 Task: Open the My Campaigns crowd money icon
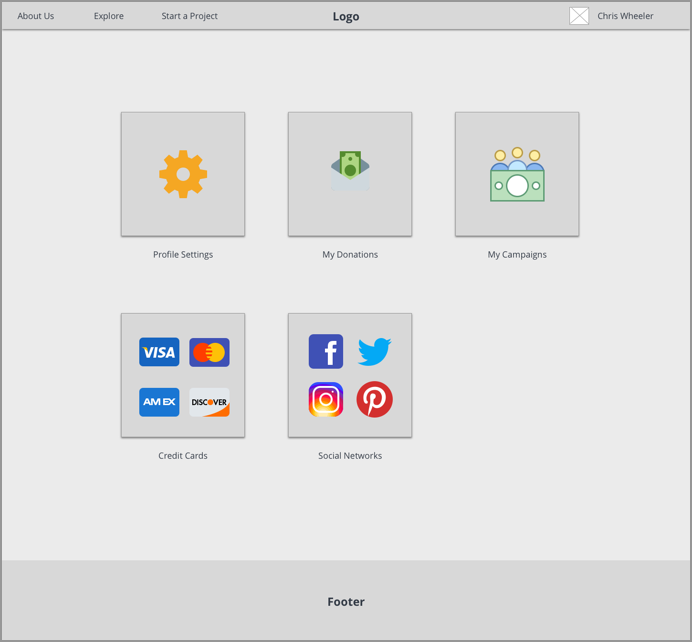[517, 174]
